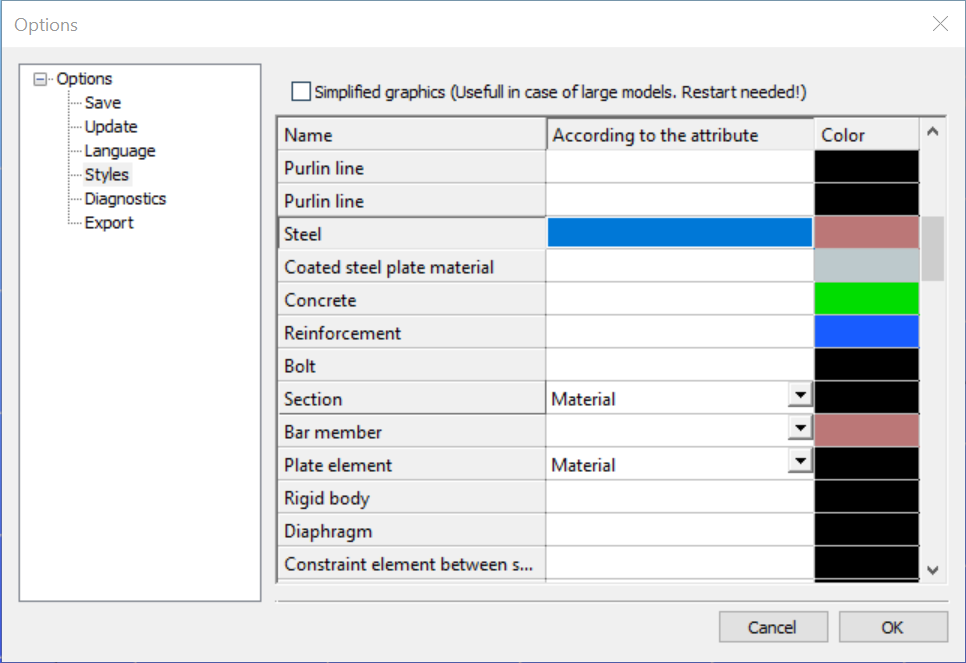
Task: Click the Coated steel plate material color
Action: (x=866, y=266)
